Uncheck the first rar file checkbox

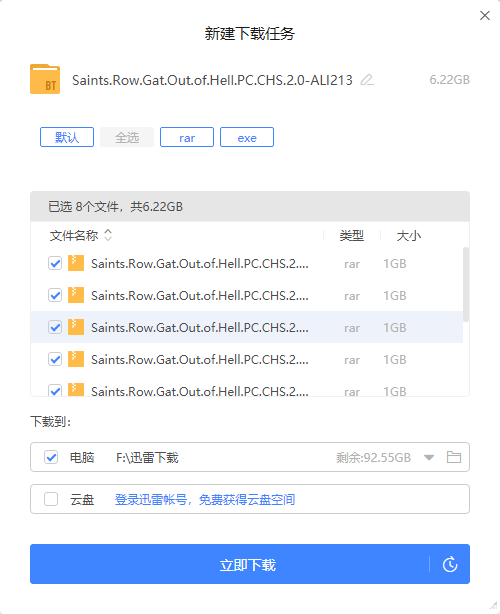55,263
